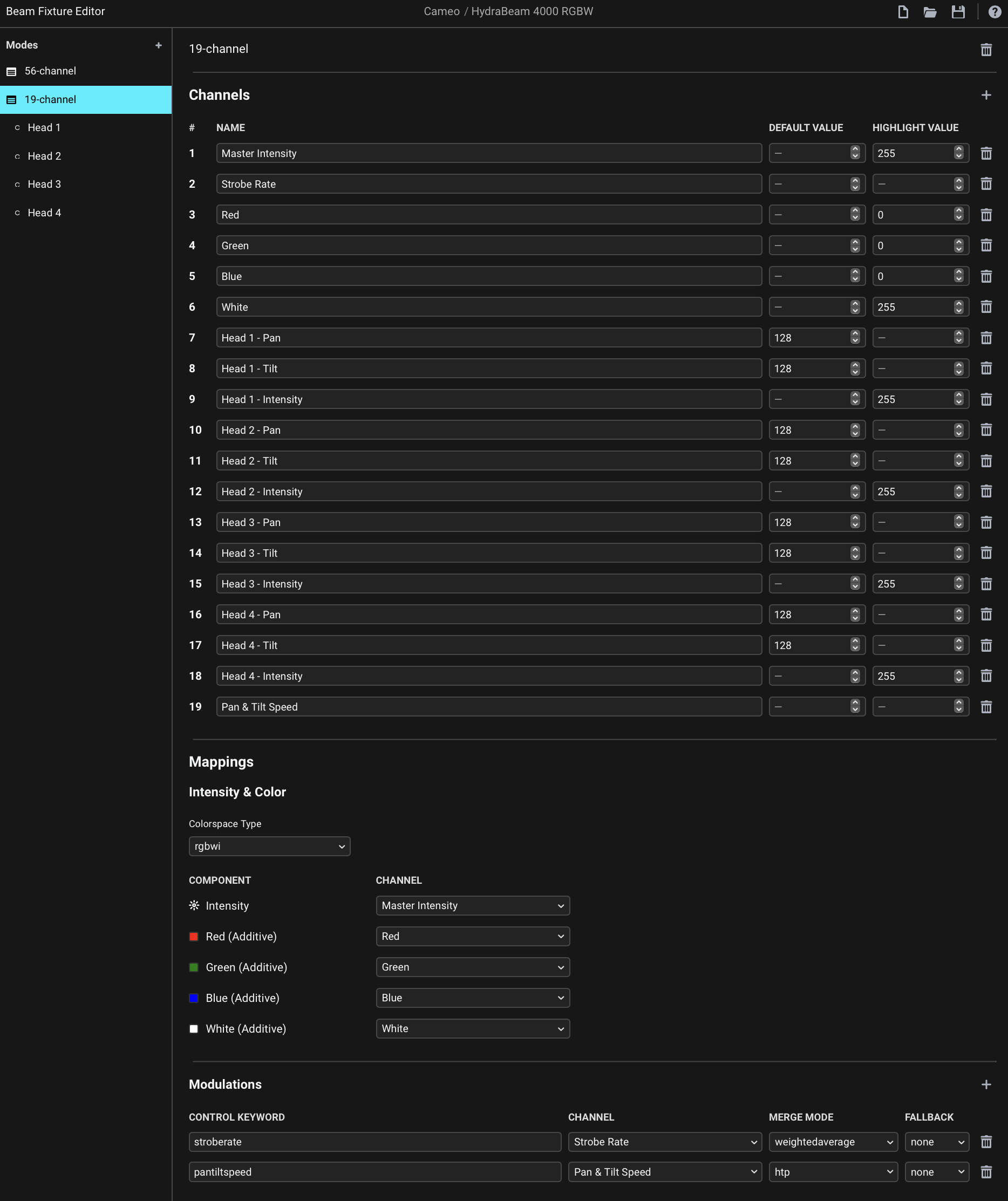Add a new channel with plus icon
The image size is (1008, 1201).
point(986,95)
